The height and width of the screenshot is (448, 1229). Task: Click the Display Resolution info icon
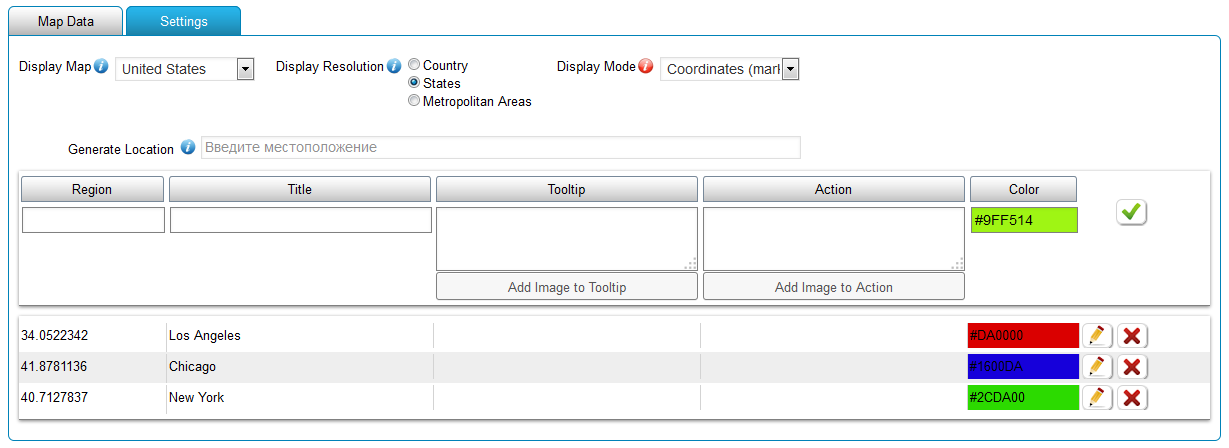click(x=394, y=67)
